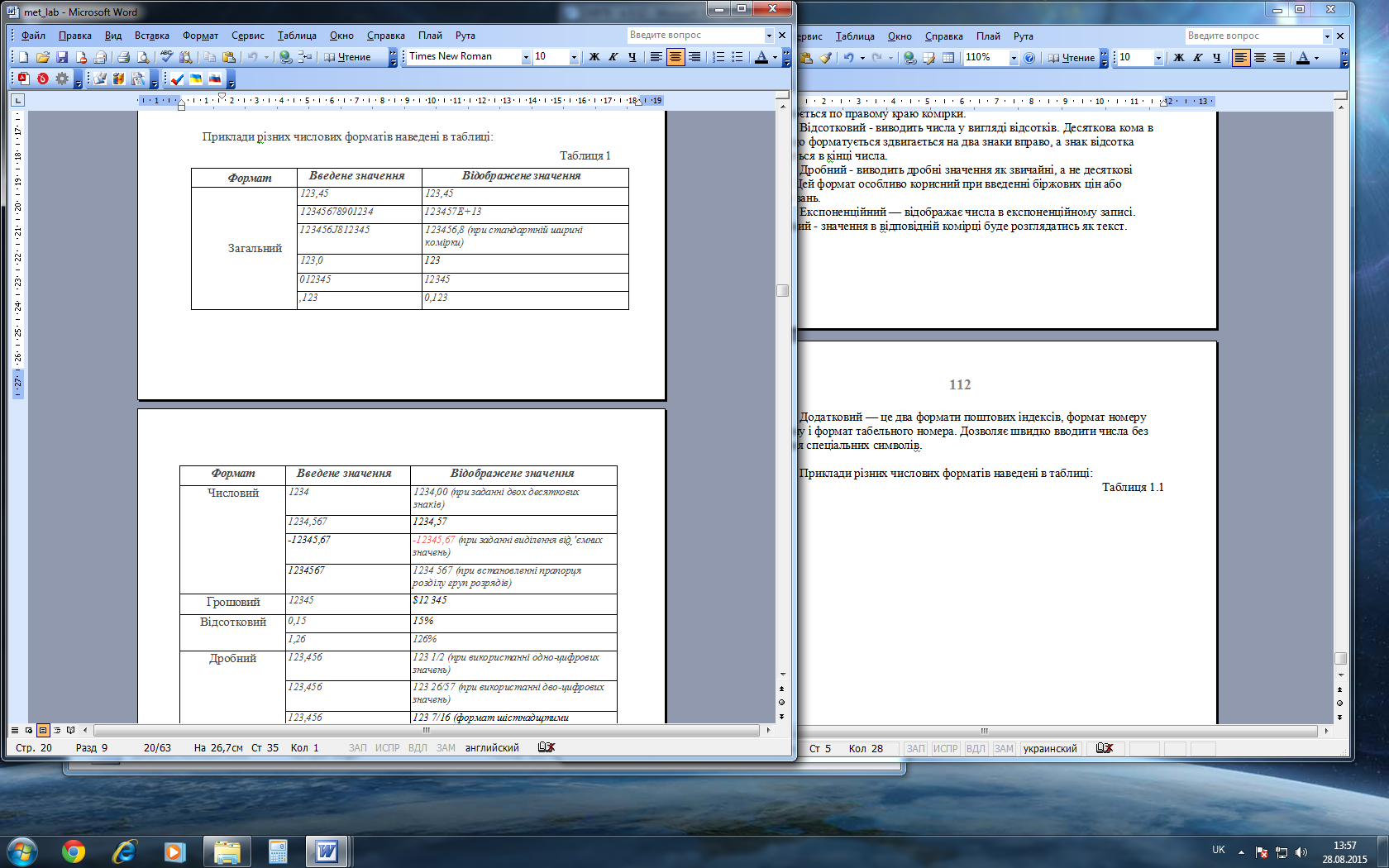Run the spelling and grammar check
Screen dimensions: 1389x868
166,57
